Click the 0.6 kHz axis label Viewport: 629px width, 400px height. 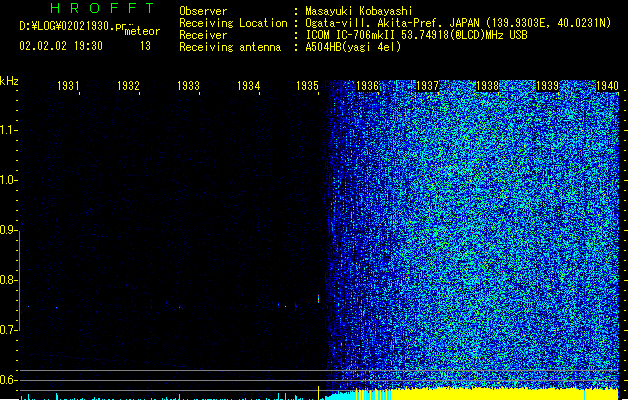tap(8, 380)
